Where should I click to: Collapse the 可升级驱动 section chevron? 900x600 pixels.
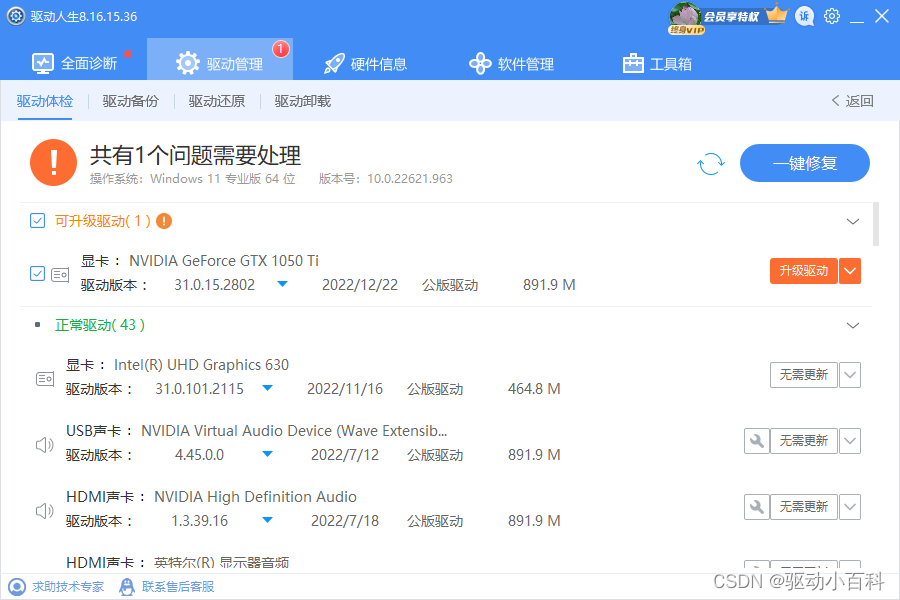tap(853, 222)
